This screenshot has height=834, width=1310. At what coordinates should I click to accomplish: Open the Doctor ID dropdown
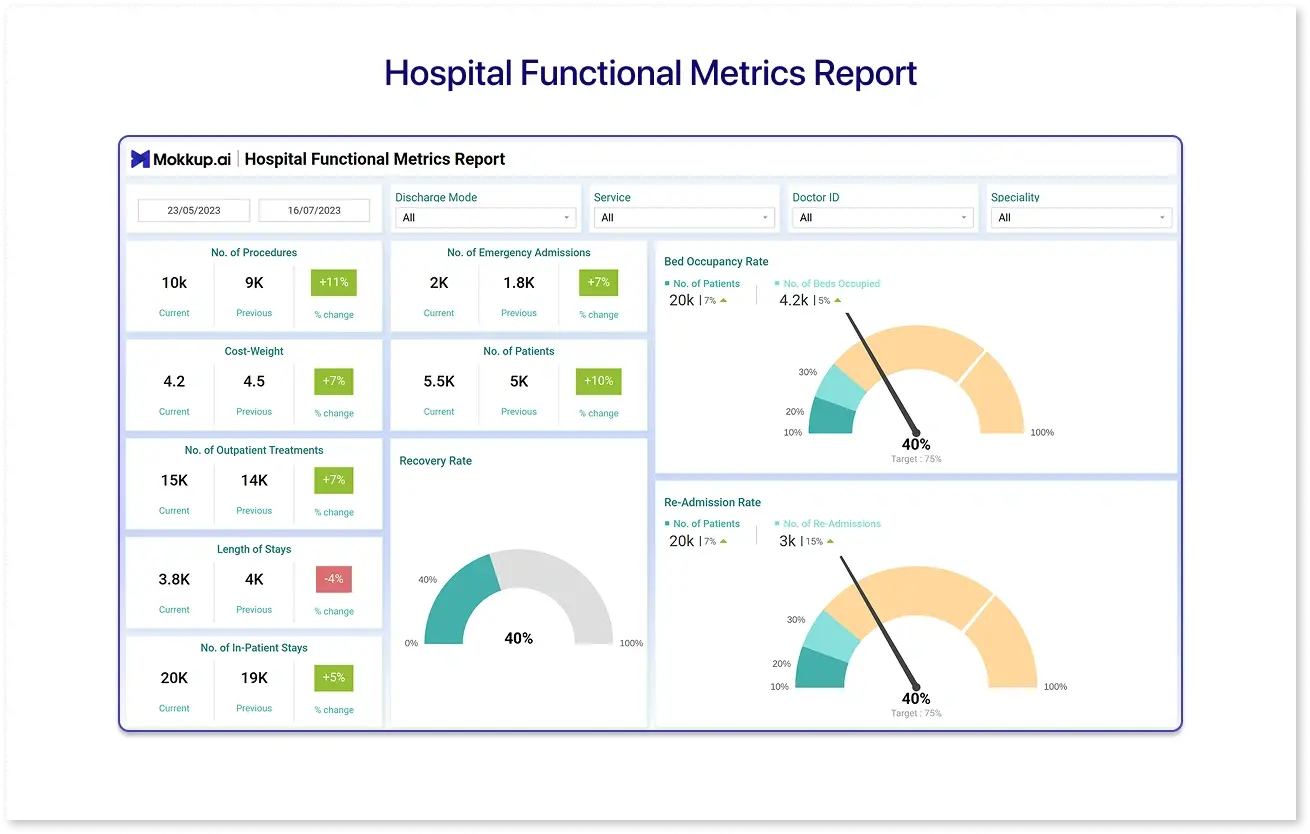coord(883,217)
